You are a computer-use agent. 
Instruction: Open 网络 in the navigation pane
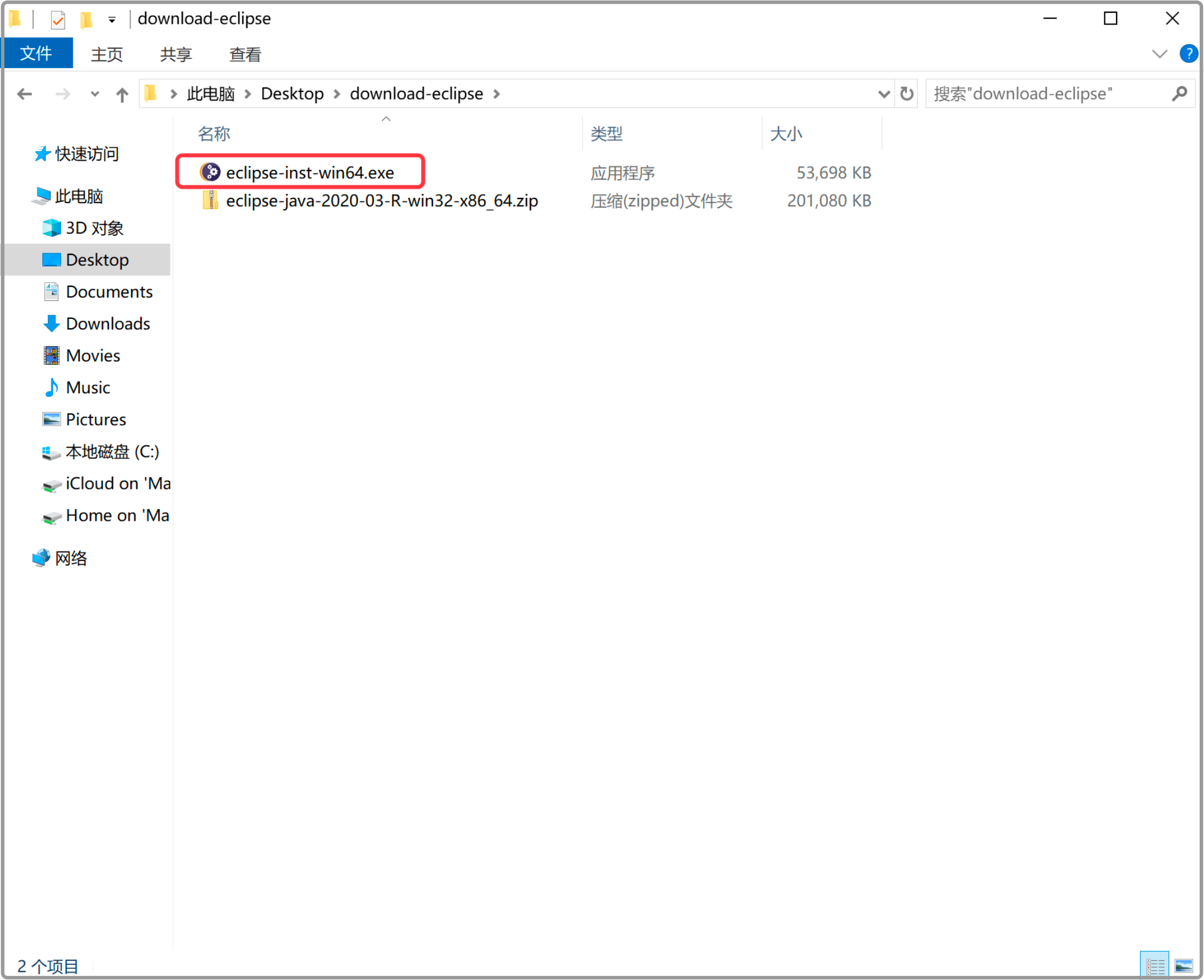70,559
